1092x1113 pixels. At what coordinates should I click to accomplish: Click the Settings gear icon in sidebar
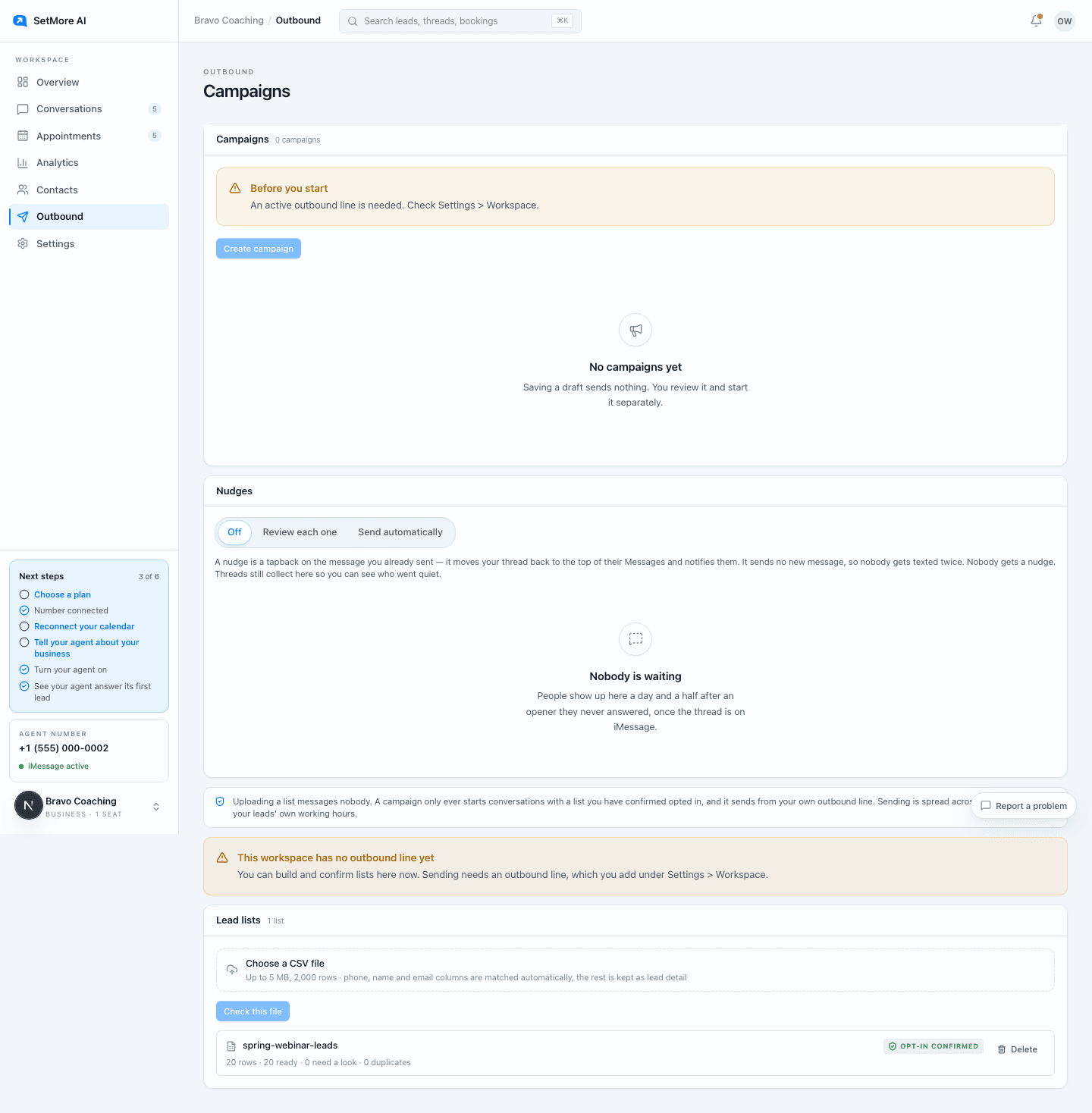pyautogui.click(x=23, y=243)
